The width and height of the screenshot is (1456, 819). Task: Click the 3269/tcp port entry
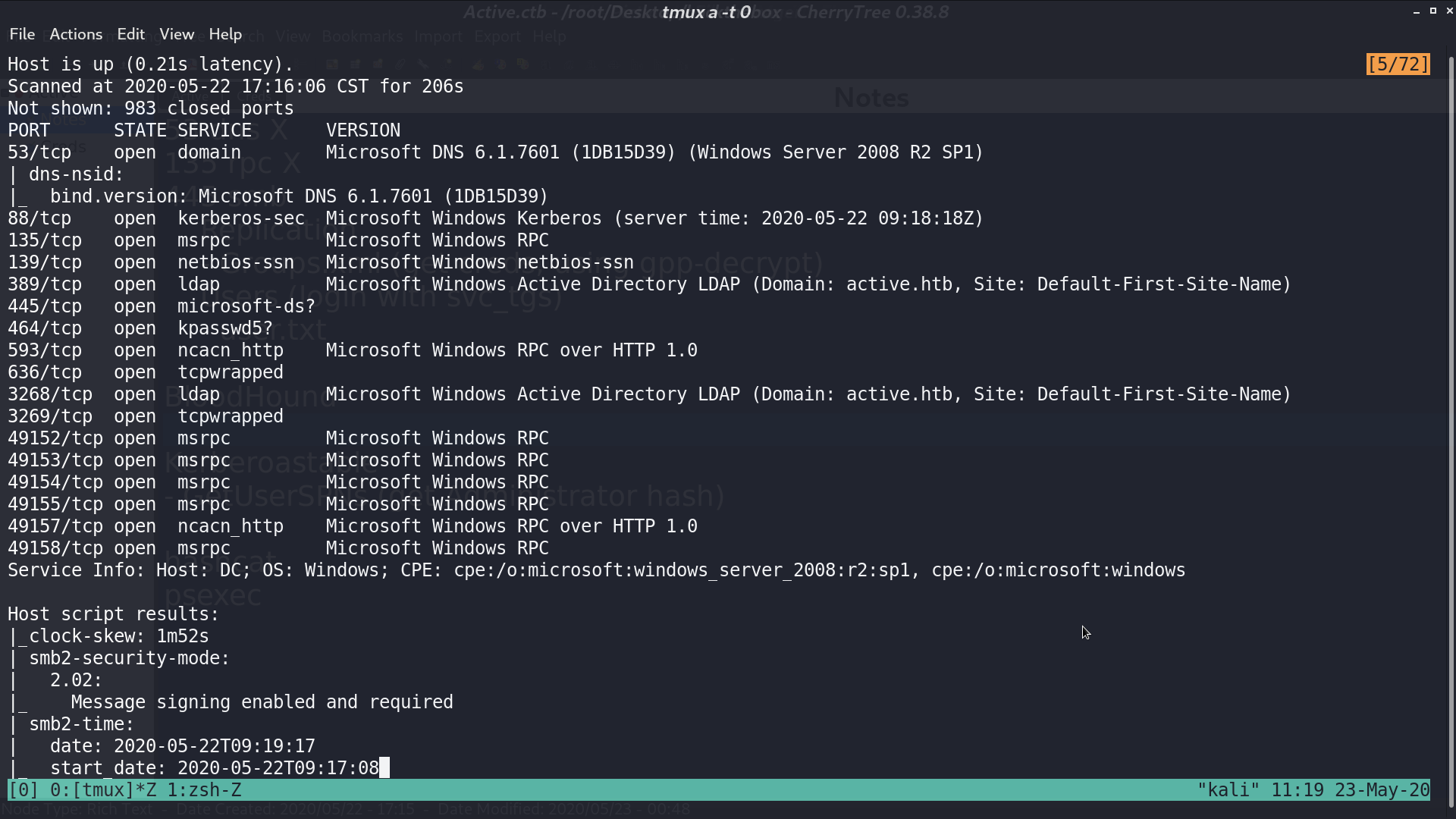click(50, 416)
